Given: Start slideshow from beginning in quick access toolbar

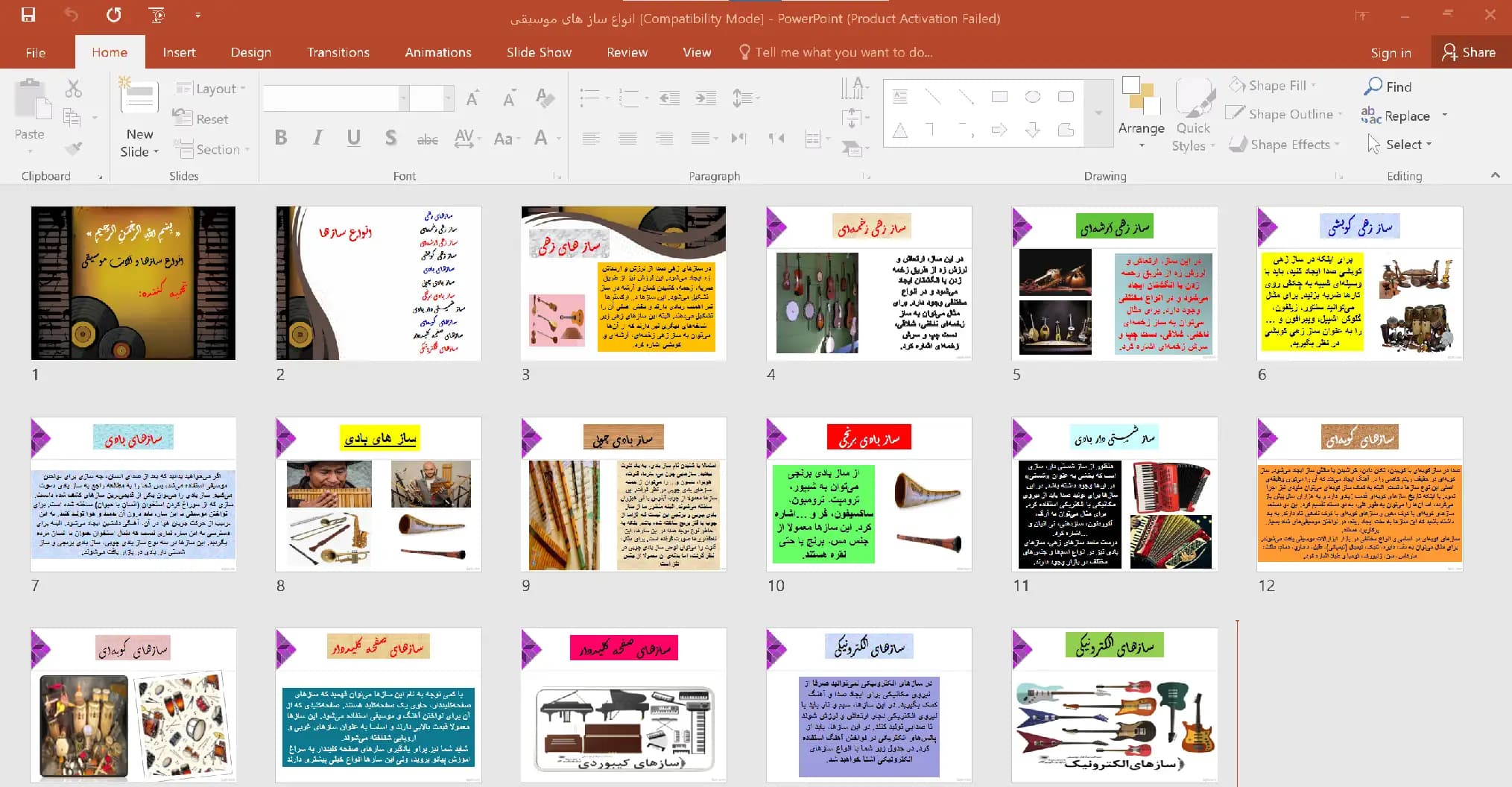Looking at the screenshot, I should [x=157, y=15].
